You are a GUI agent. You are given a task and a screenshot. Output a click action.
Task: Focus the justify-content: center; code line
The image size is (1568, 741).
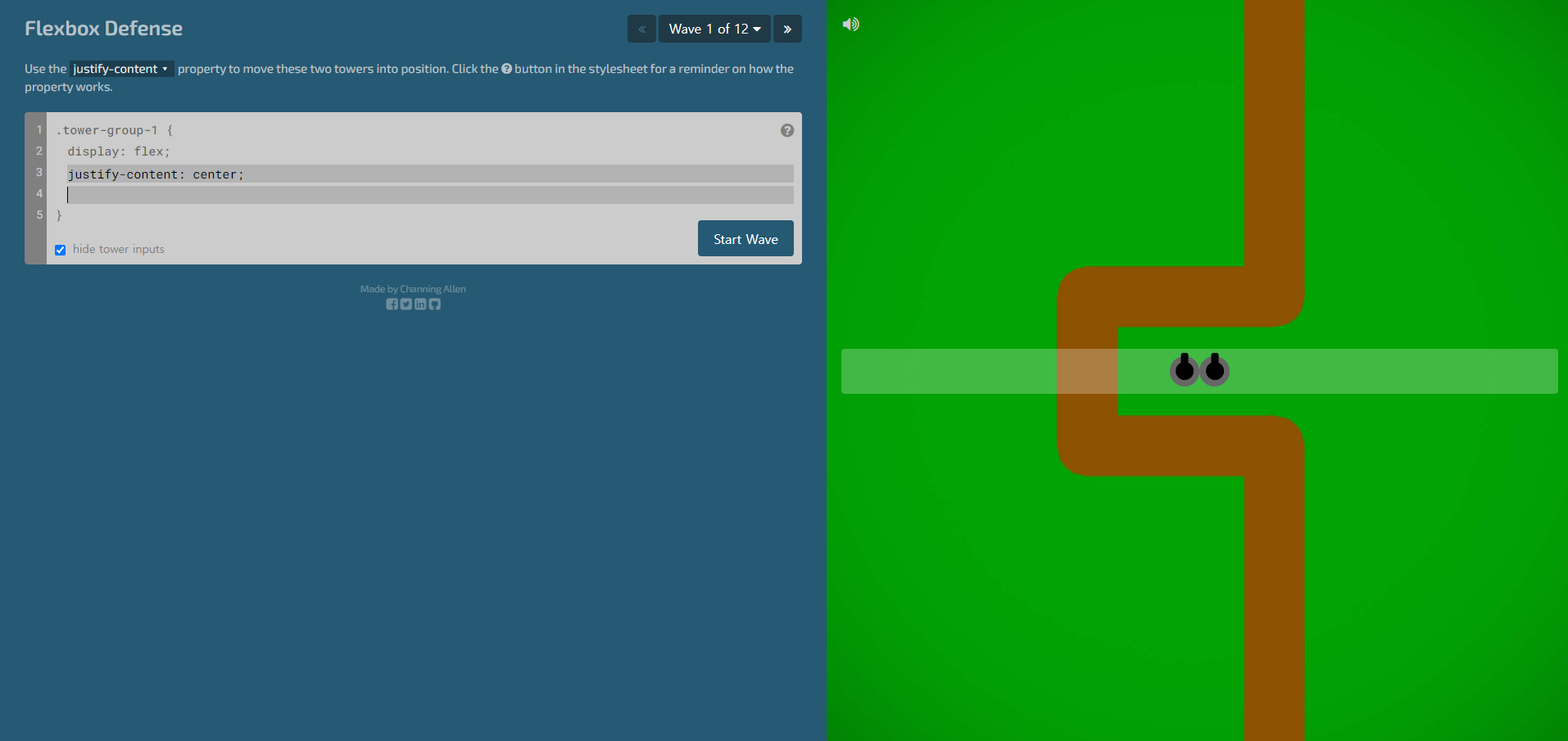(x=430, y=174)
